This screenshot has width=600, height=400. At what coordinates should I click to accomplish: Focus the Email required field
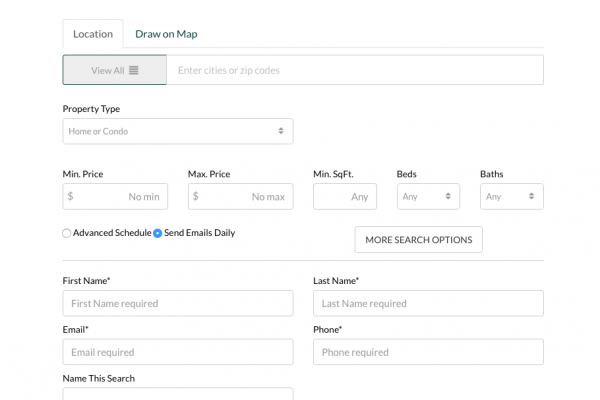[x=178, y=352]
